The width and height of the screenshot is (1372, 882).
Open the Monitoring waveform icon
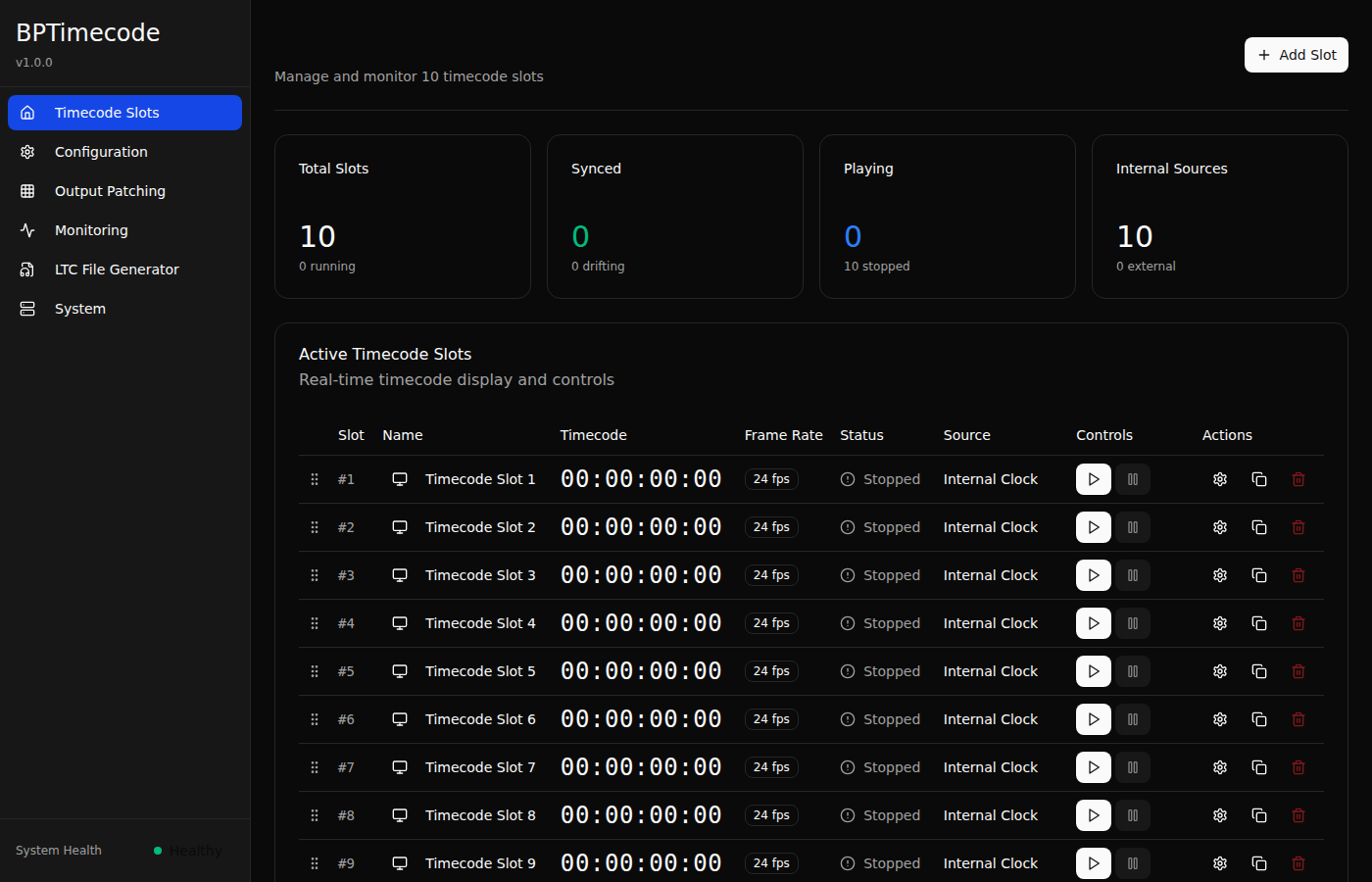point(26,230)
